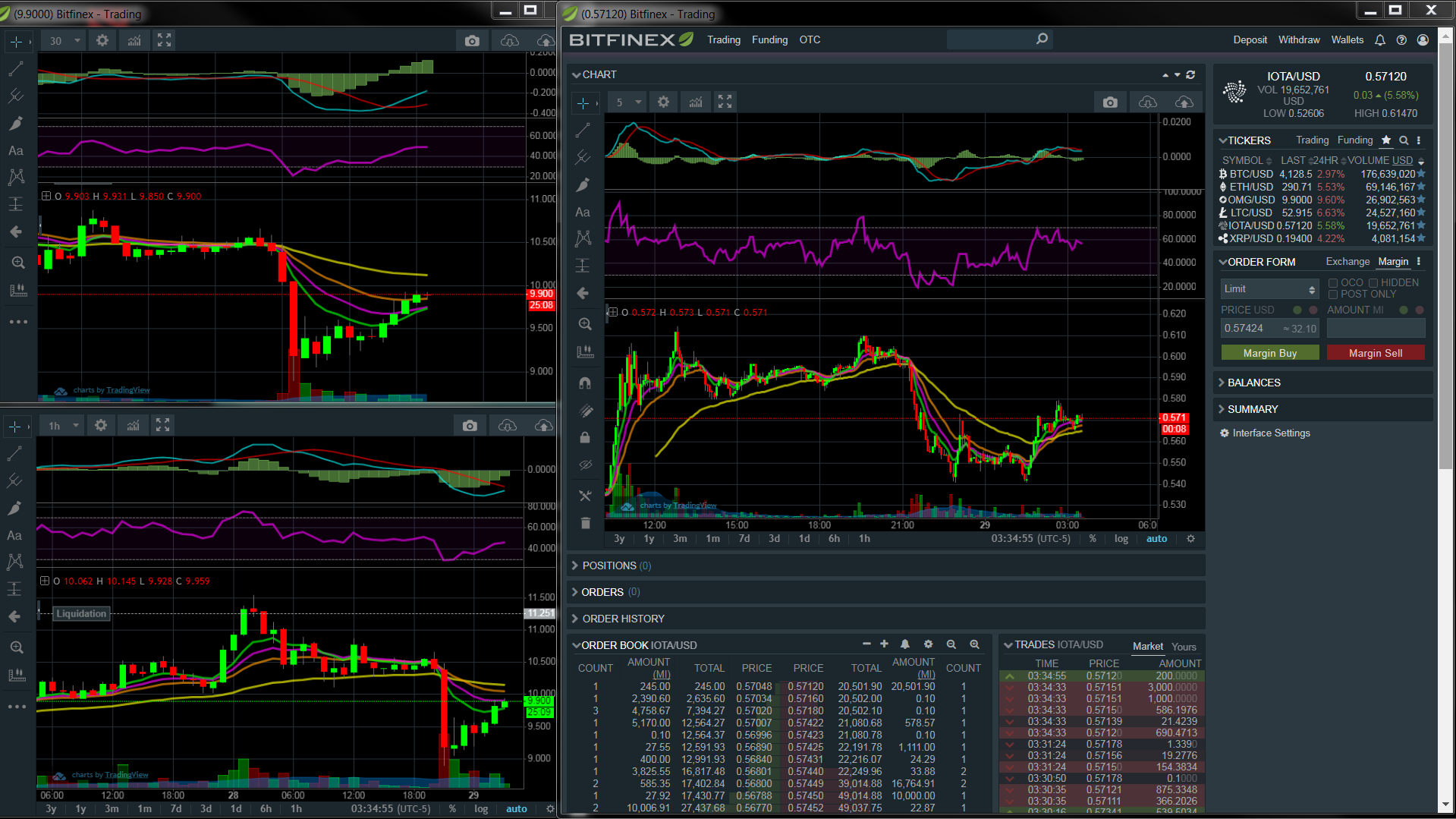1456x819 pixels.
Task: Enable the OCO checkbox
Action: 1332,283
